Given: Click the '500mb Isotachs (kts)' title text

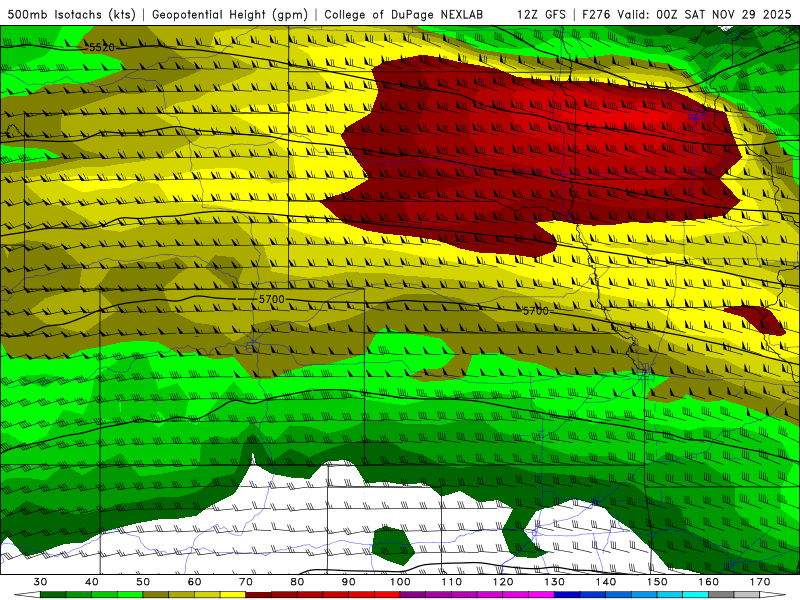Looking at the screenshot, I should coord(71,14).
